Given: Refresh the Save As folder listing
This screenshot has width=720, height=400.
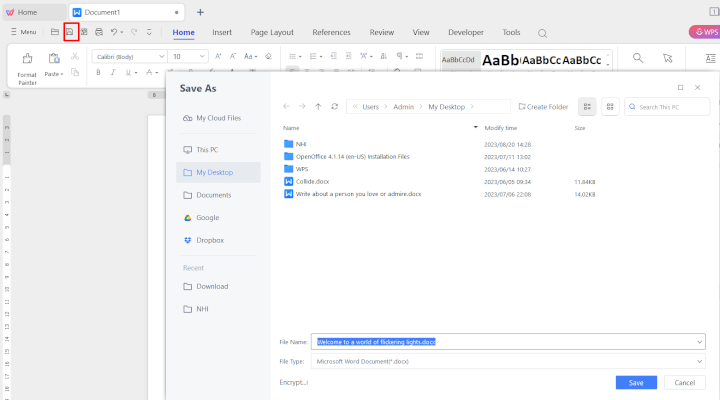Looking at the screenshot, I should point(334,106).
